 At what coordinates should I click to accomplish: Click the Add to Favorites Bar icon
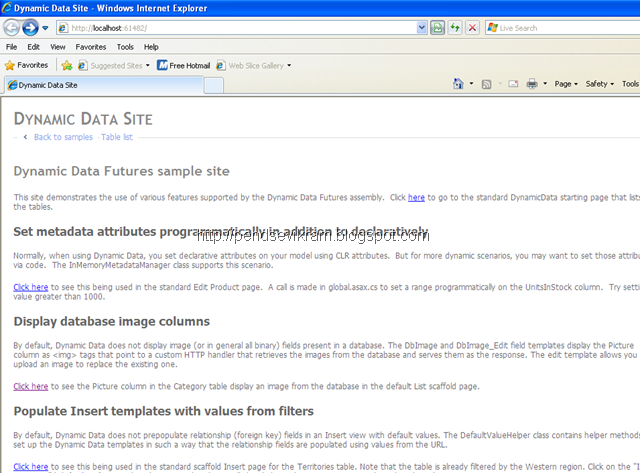tap(67, 65)
